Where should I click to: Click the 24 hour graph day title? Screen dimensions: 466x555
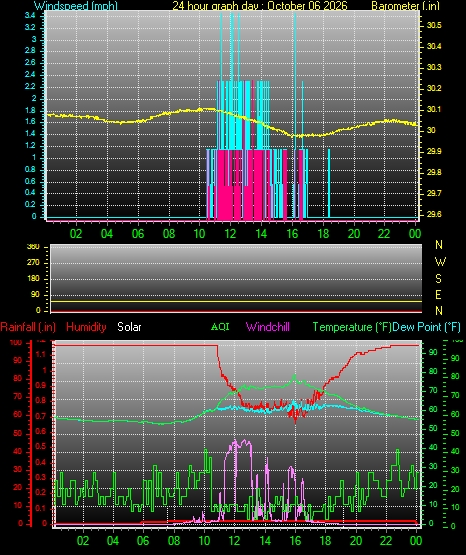(x=260, y=6)
